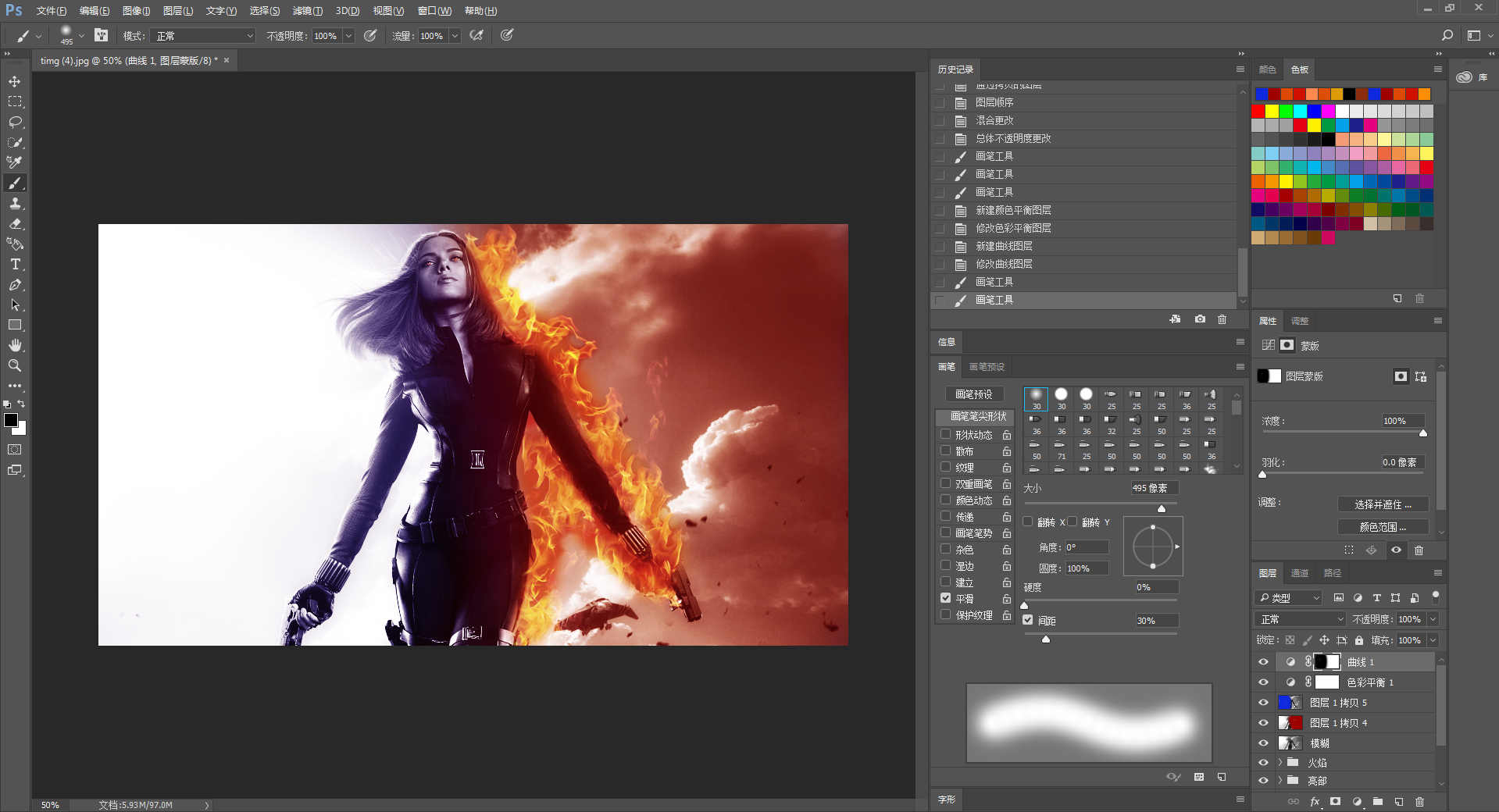The width and height of the screenshot is (1499, 812).
Task: Expand the 火焰 layer group
Action: (1280, 762)
